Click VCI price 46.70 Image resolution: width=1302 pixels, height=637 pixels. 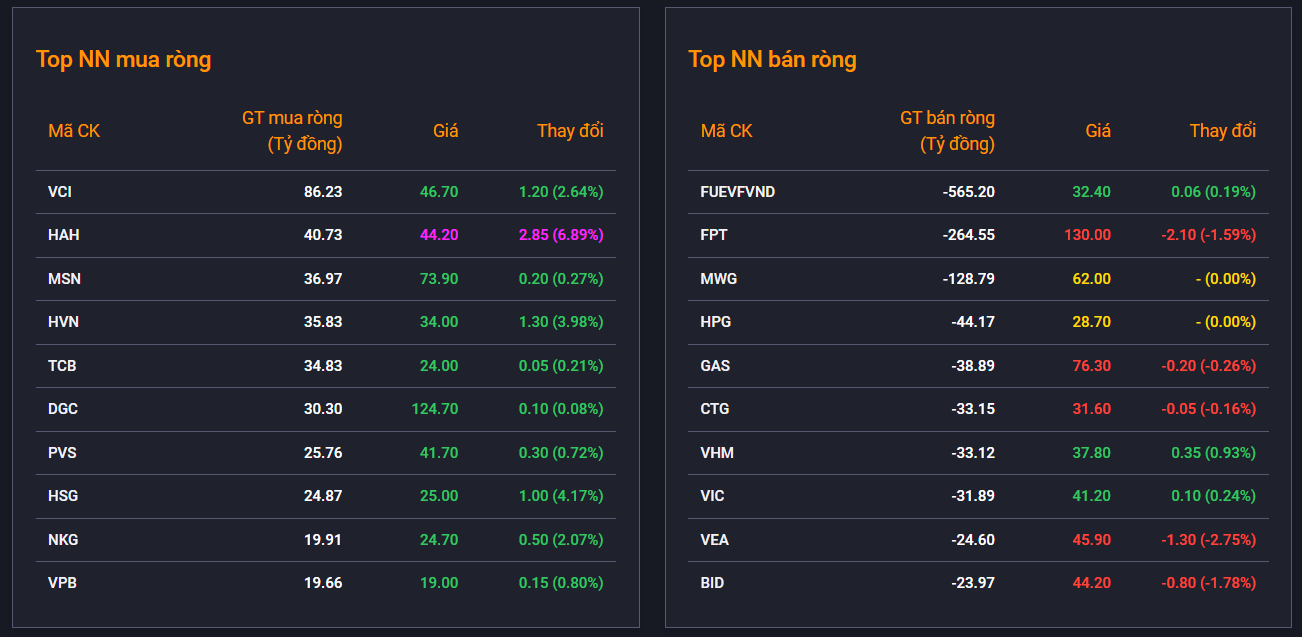click(439, 192)
